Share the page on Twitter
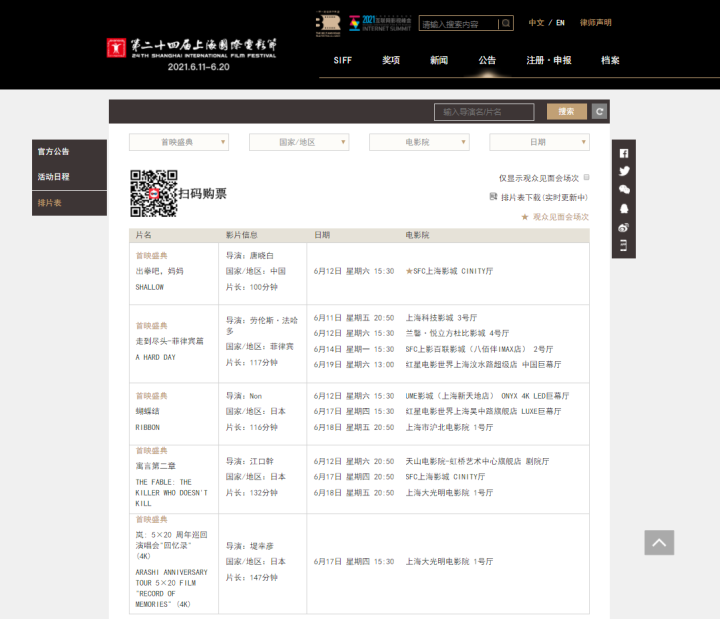720x619 pixels. [624, 171]
